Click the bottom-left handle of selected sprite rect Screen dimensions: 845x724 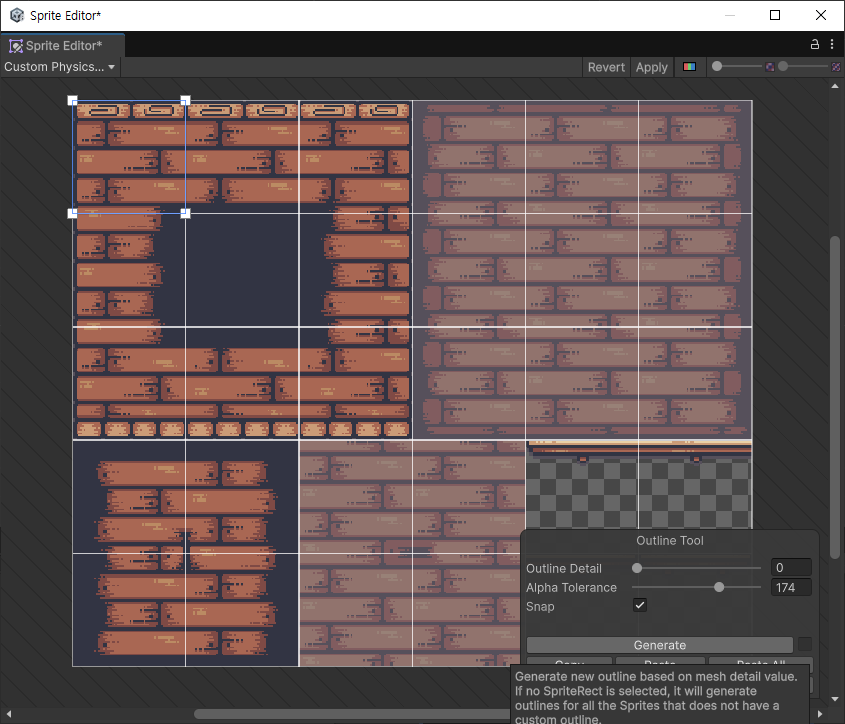[72, 213]
